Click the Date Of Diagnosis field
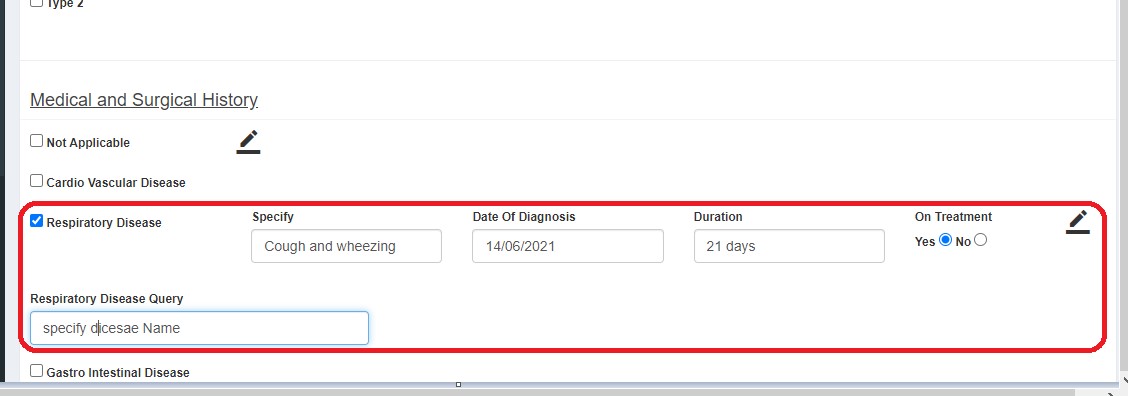Viewport: 1128px width, 396px height. click(x=568, y=246)
